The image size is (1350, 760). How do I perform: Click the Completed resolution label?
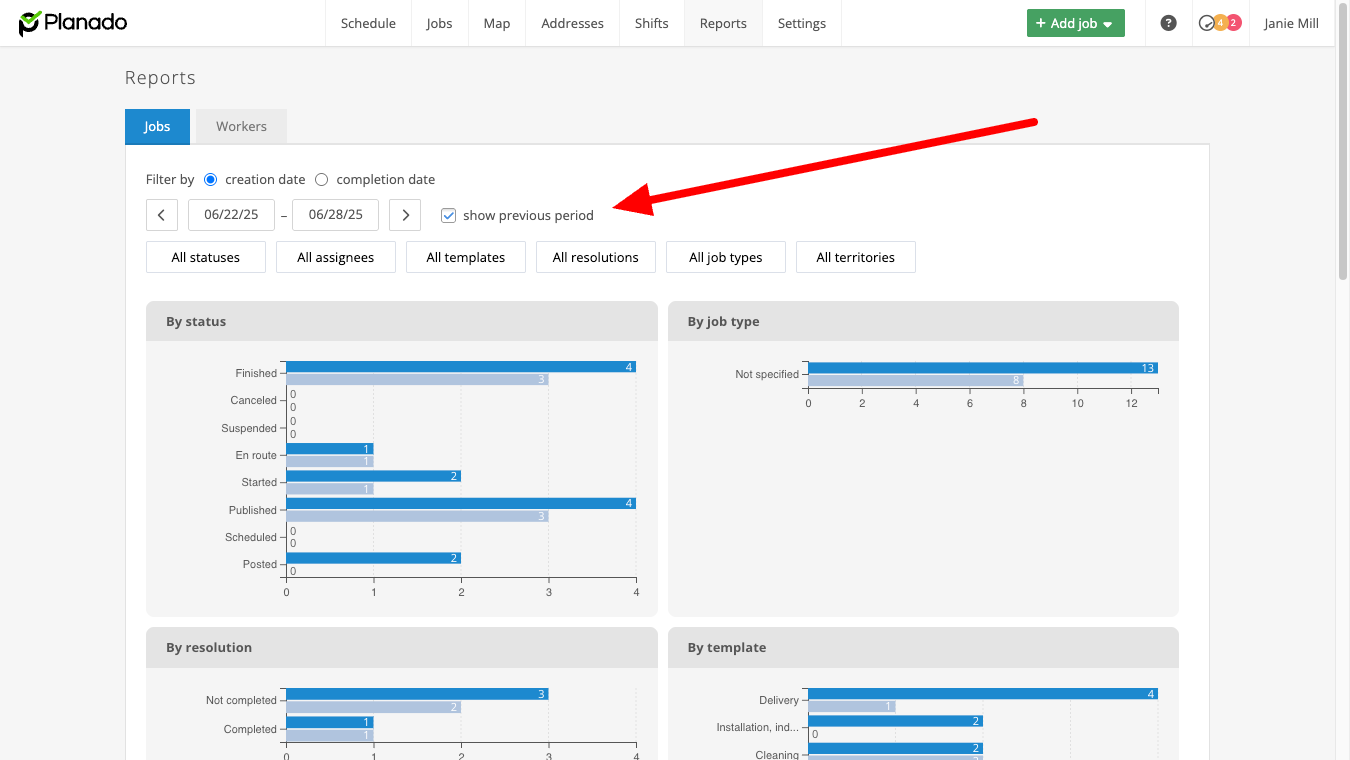point(250,729)
